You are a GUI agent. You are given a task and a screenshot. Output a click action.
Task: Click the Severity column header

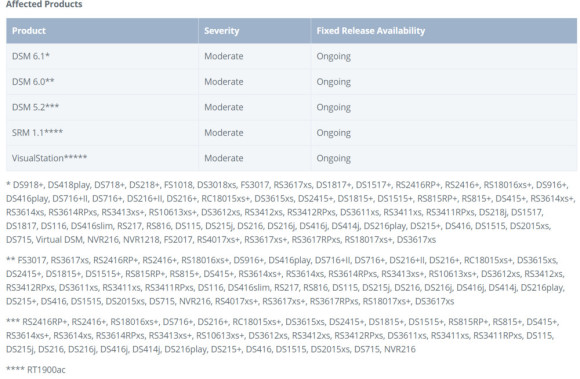point(222,31)
